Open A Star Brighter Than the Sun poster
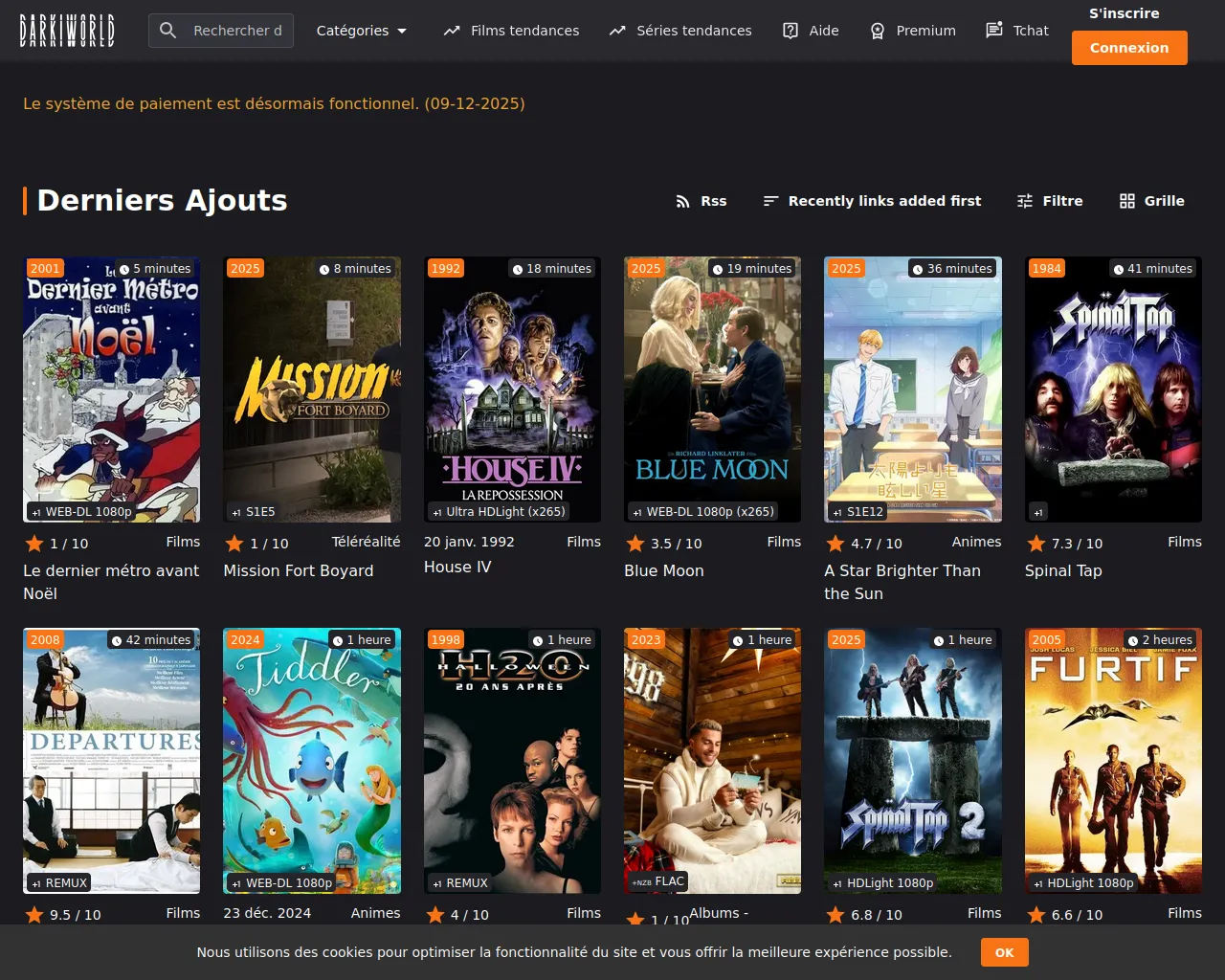Image resolution: width=1225 pixels, height=980 pixels. [913, 390]
